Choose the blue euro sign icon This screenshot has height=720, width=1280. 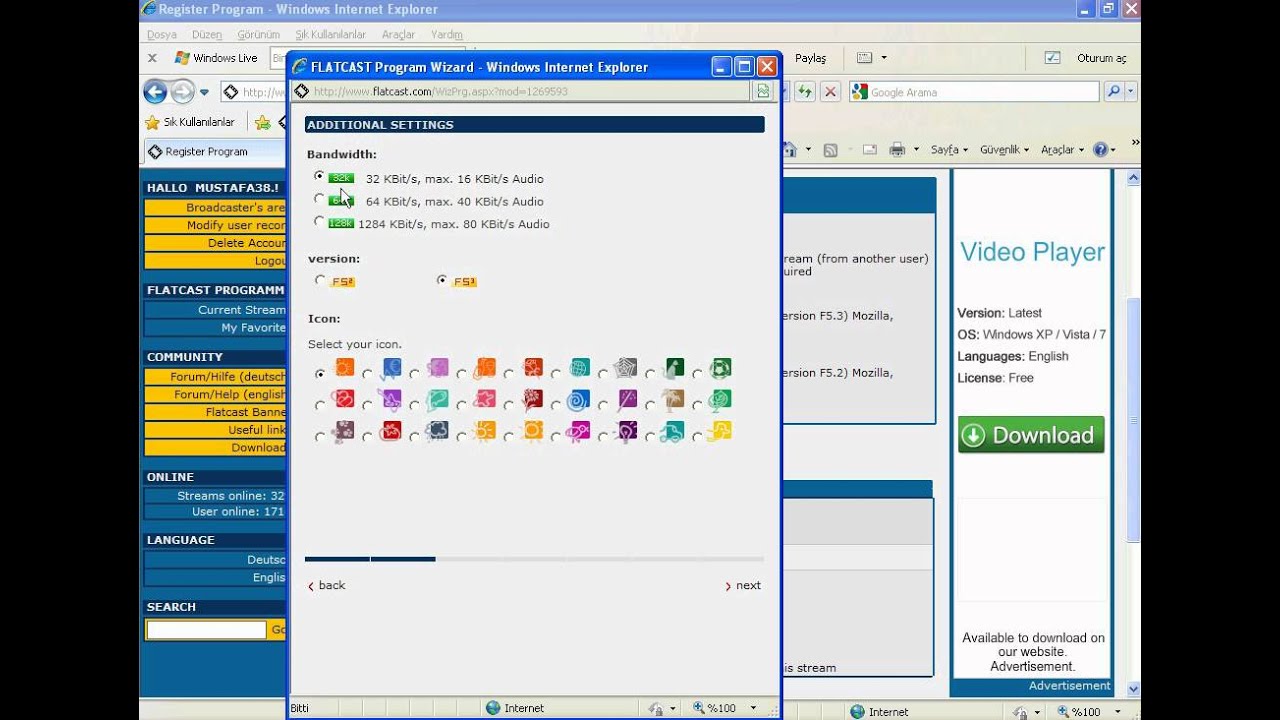point(391,368)
